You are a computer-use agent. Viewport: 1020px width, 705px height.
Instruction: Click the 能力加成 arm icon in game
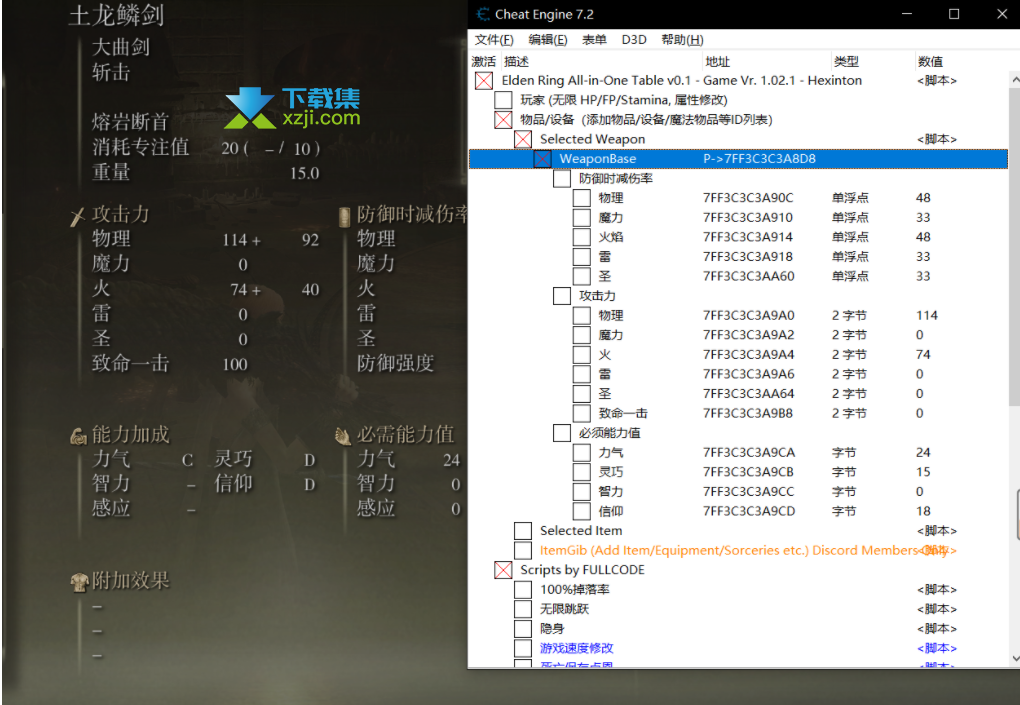coord(78,436)
